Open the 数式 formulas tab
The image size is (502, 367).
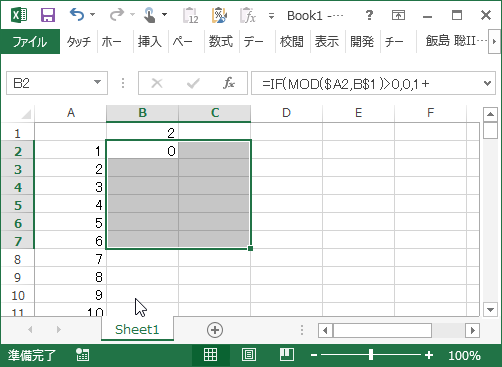tap(221, 42)
